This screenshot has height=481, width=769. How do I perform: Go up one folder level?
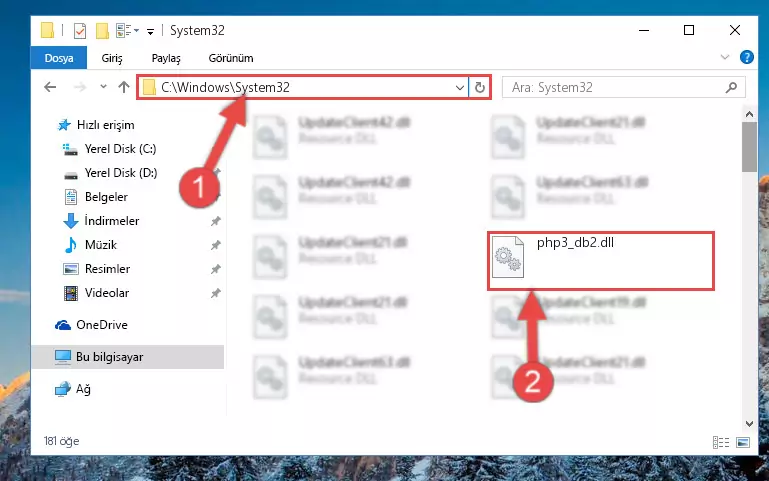(x=124, y=87)
